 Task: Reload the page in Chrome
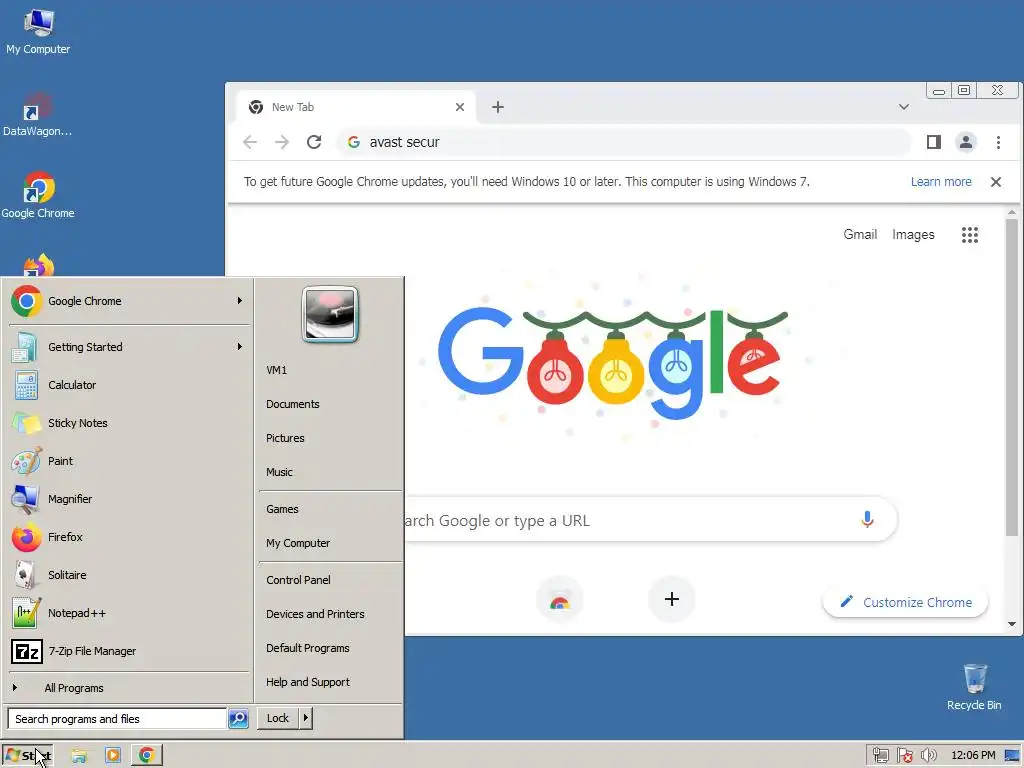(x=314, y=142)
